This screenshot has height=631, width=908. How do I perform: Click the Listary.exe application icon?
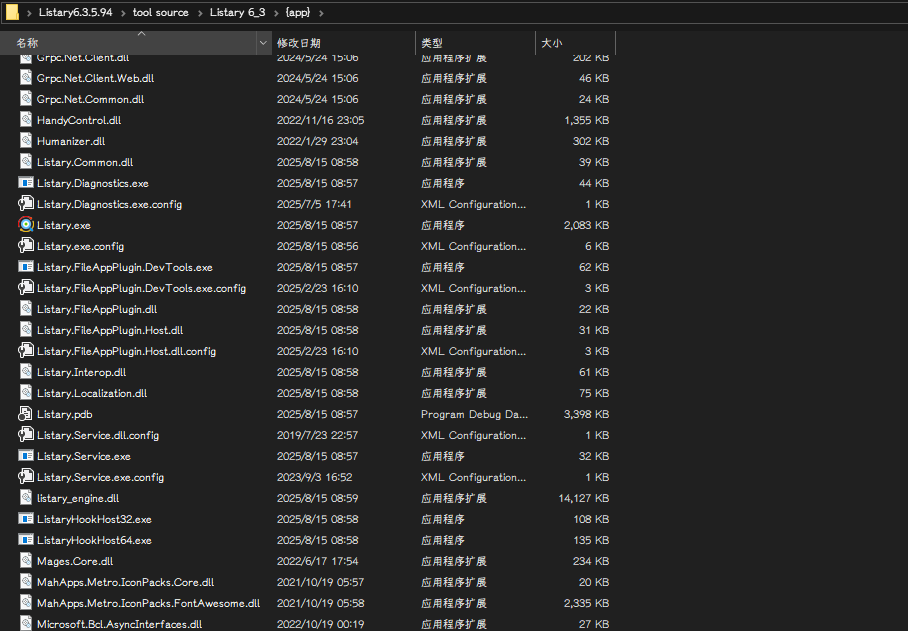click(x=26, y=225)
